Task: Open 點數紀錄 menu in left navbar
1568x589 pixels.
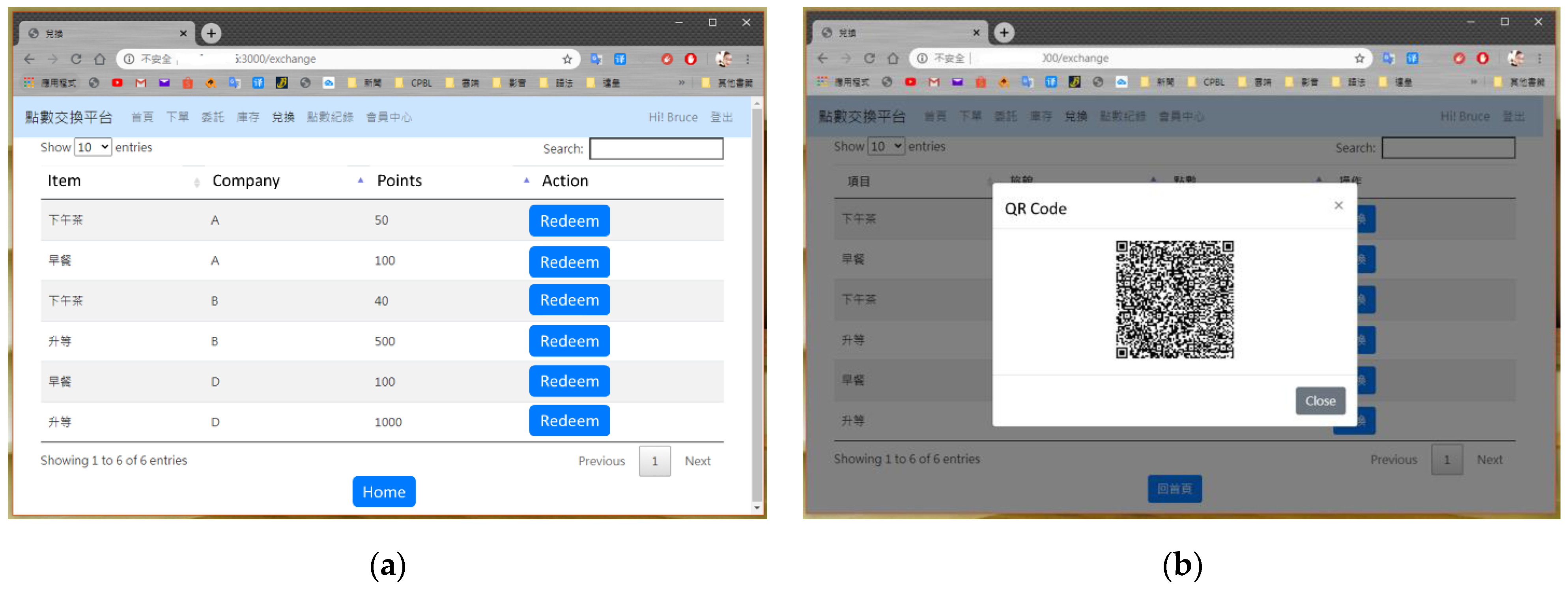Action: click(330, 117)
